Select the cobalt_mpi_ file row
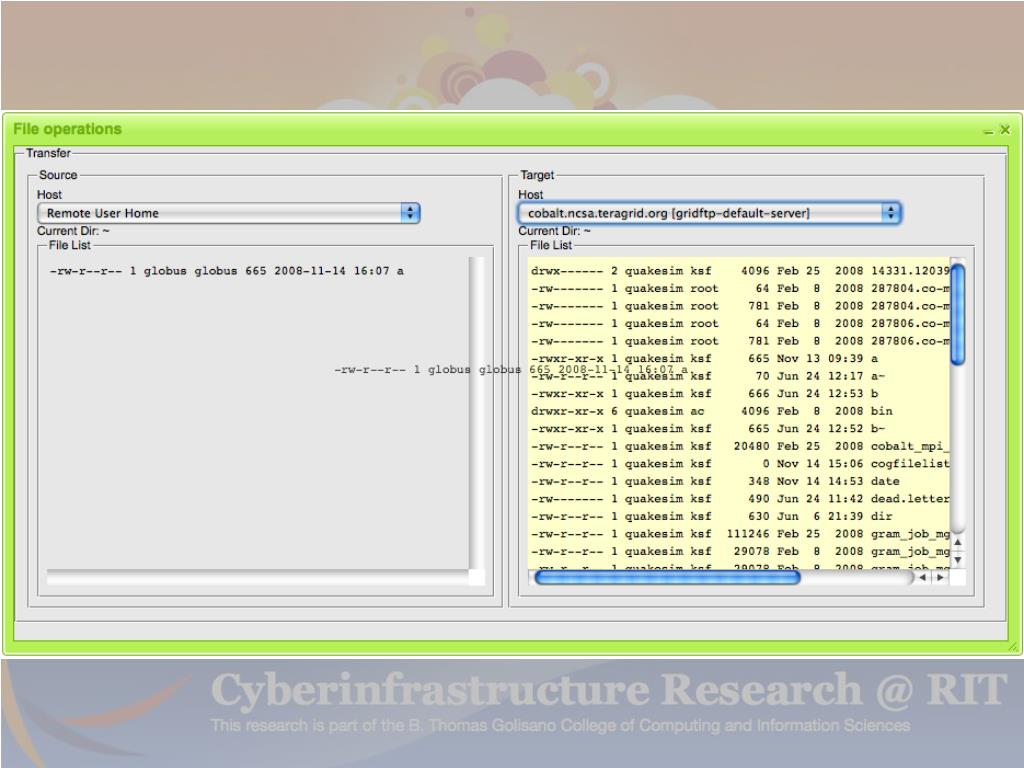 coord(739,447)
